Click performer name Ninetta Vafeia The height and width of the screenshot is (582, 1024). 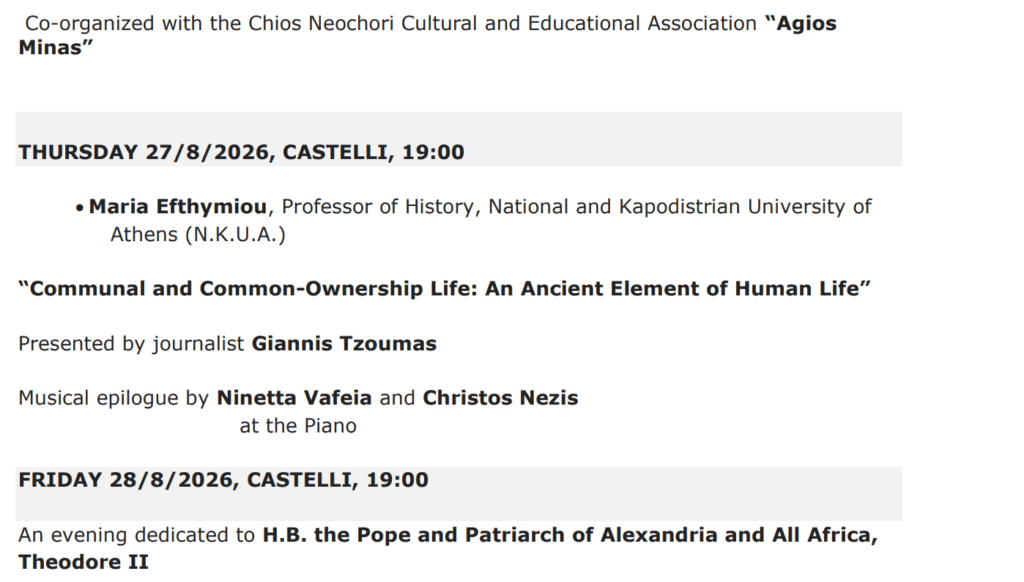coord(294,398)
